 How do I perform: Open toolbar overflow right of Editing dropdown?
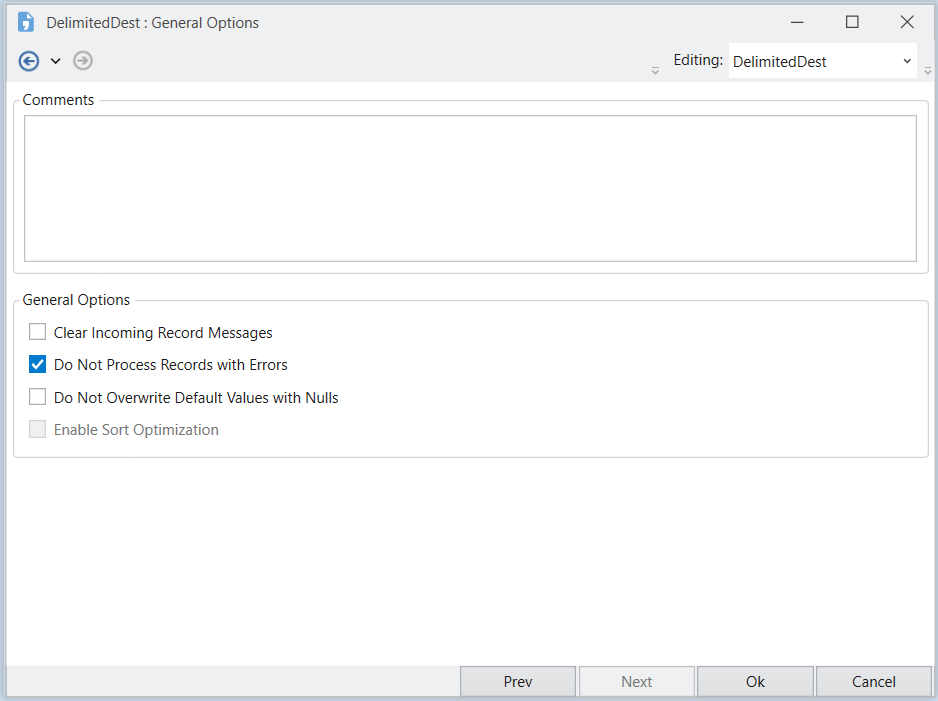pyautogui.click(x=928, y=70)
